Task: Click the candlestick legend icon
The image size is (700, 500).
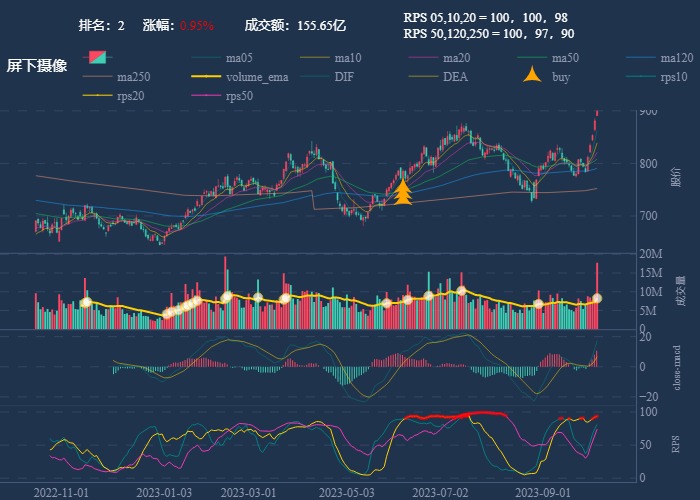Action: tap(98, 58)
